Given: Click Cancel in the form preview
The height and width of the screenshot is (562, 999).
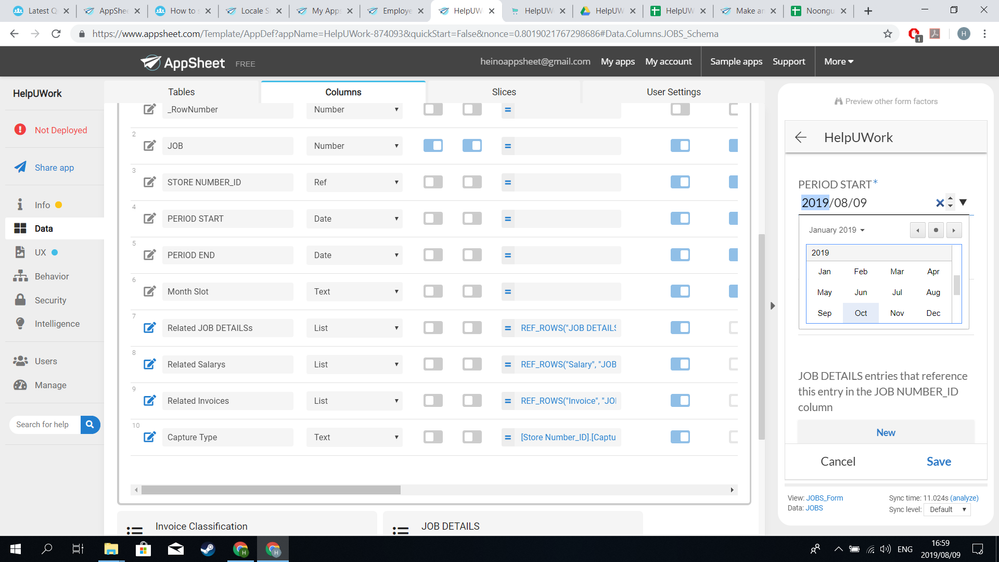Looking at the screenshot, I should click(x=838, y=461).
